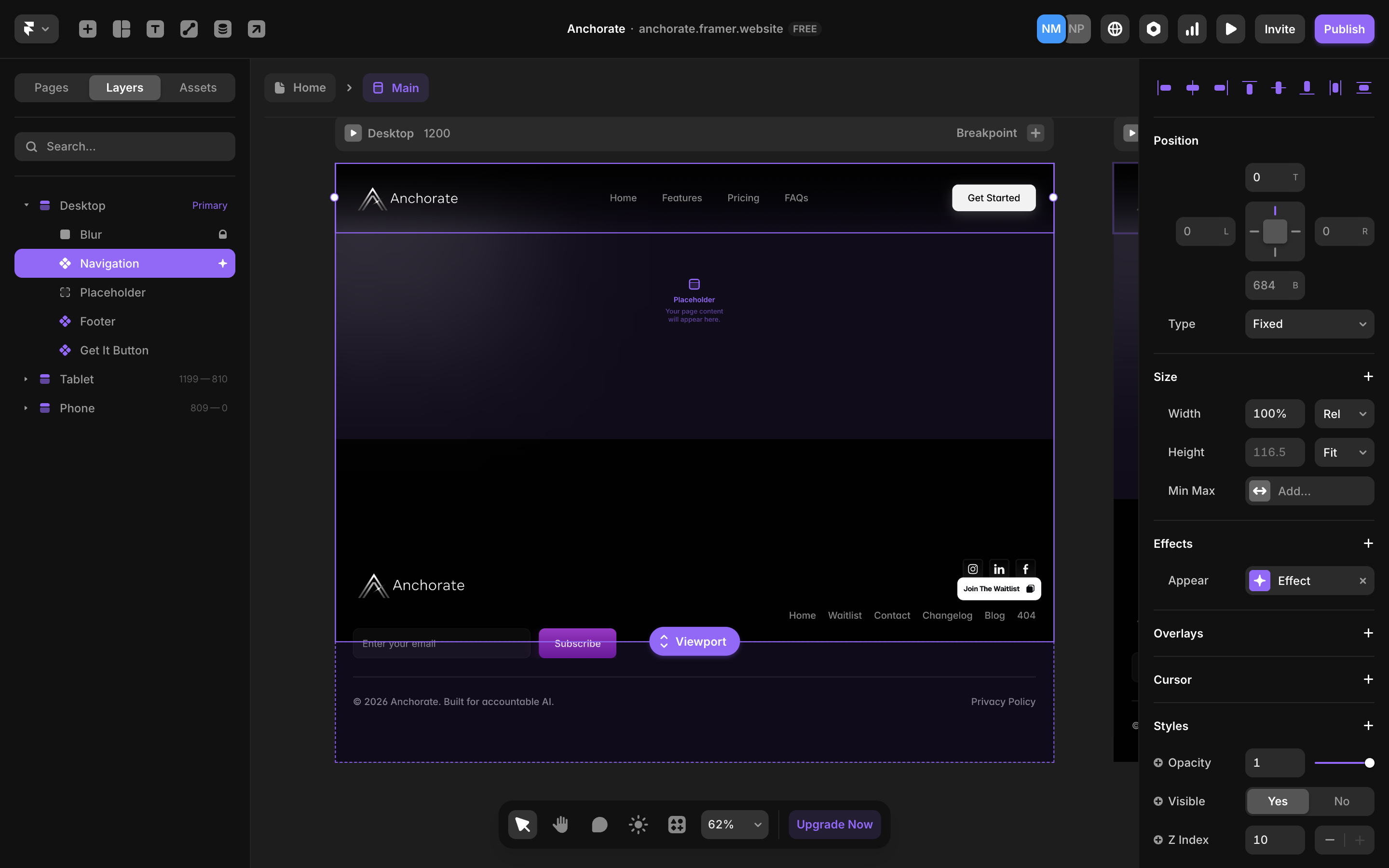Open the CMS database icon
Viewport: 1389px width, 868px height.
point(223,29)
